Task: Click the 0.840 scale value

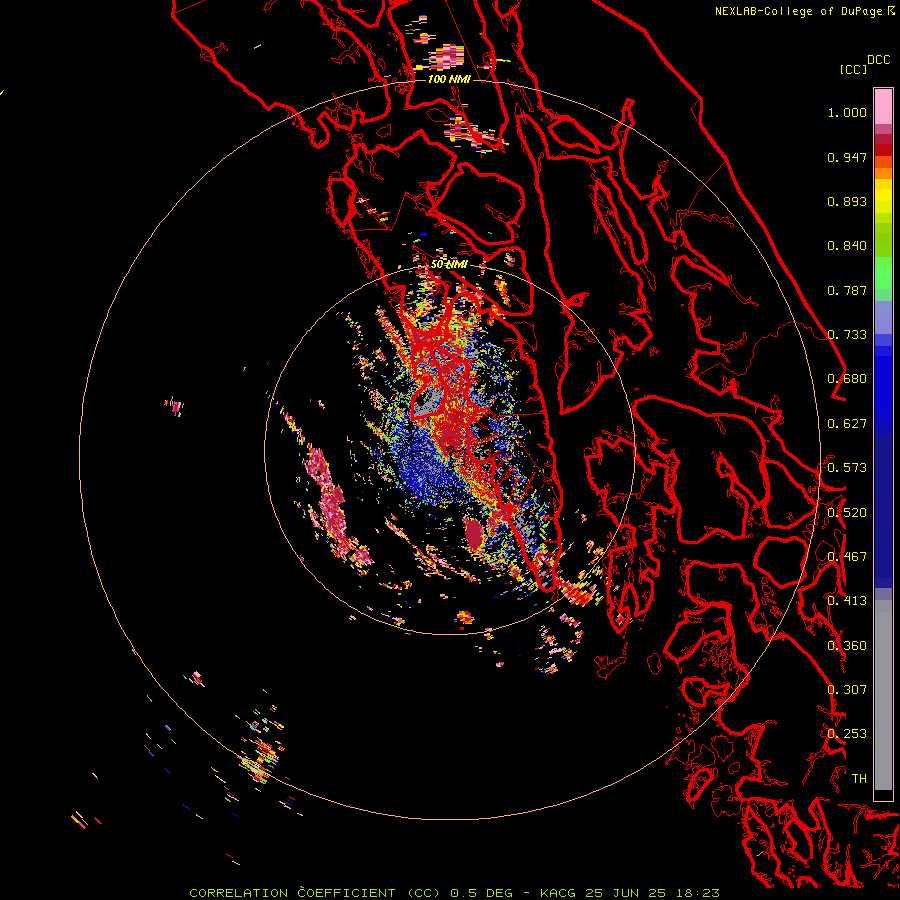Action: pyautogui.click(x=847, y=246)
